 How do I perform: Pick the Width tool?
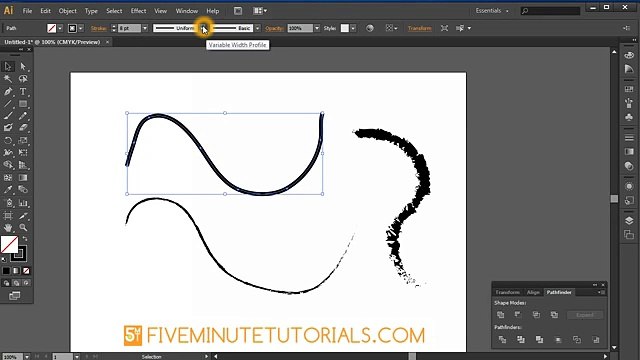pyautogui.click(x=8, y=153)
